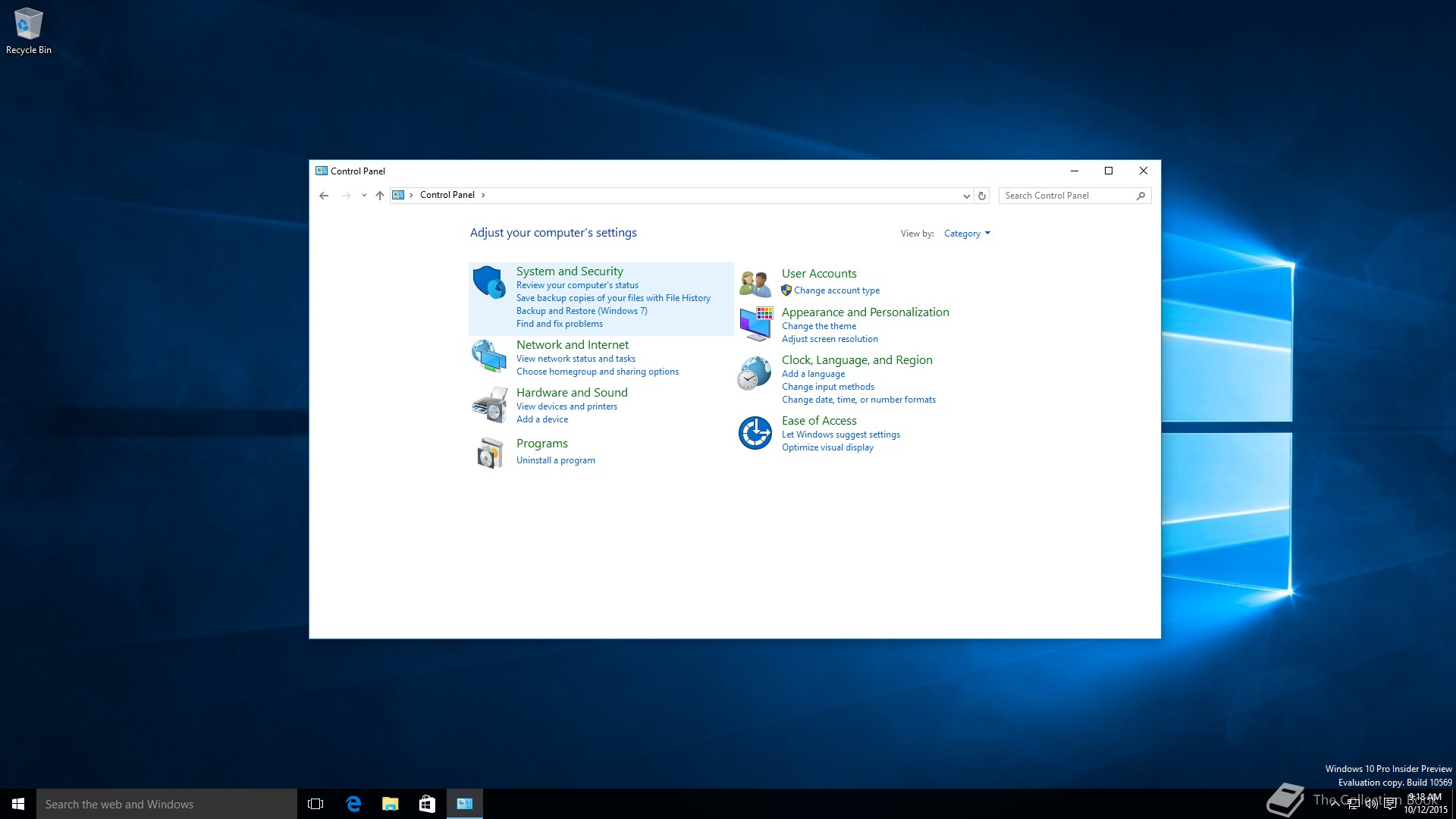The width and height of the screenshot is (1456, 819).
Task: Click Uninstall a program link
Action: point(556,460)
